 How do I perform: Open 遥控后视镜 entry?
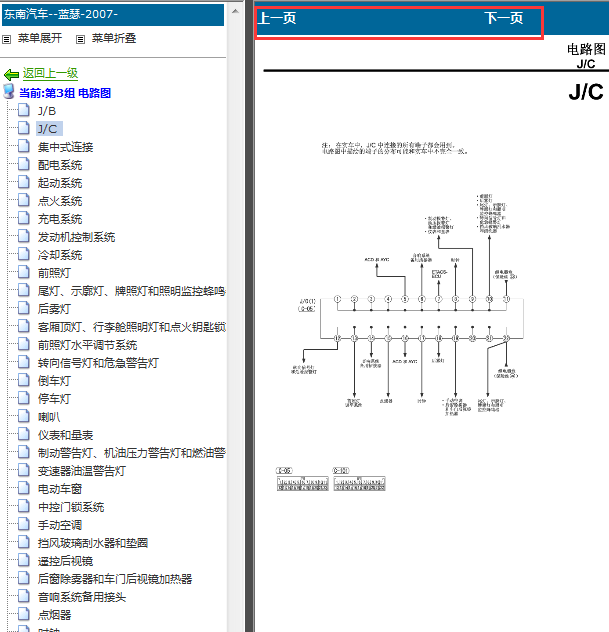(x=65, y=561)
